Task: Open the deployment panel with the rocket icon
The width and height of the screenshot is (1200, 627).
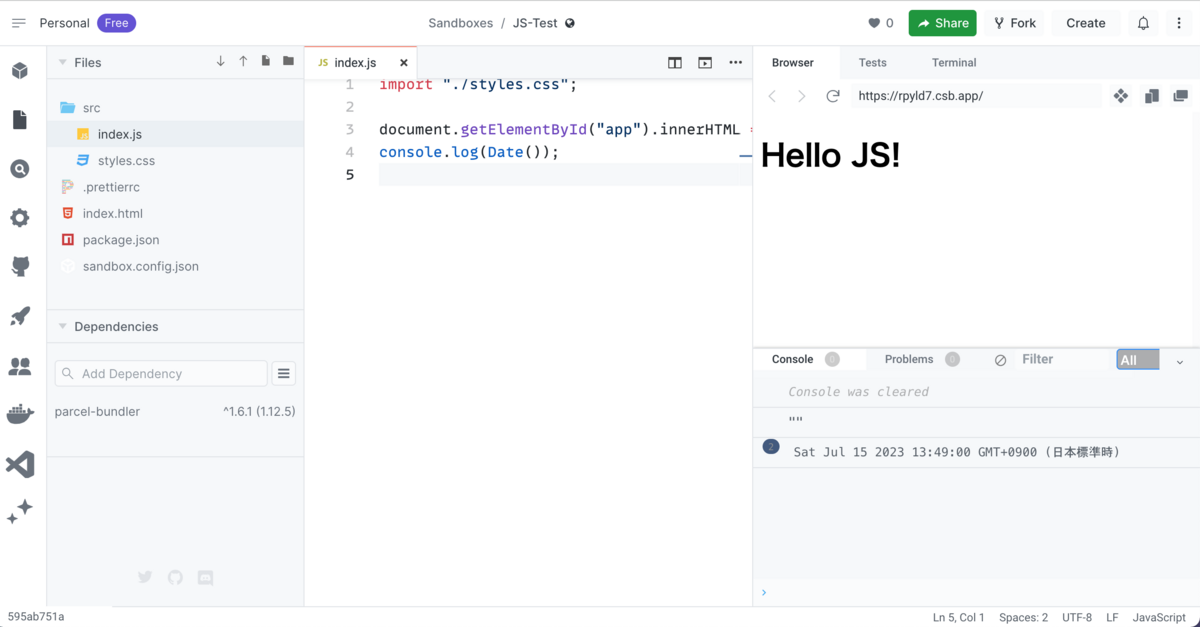Action: (20, 316)
